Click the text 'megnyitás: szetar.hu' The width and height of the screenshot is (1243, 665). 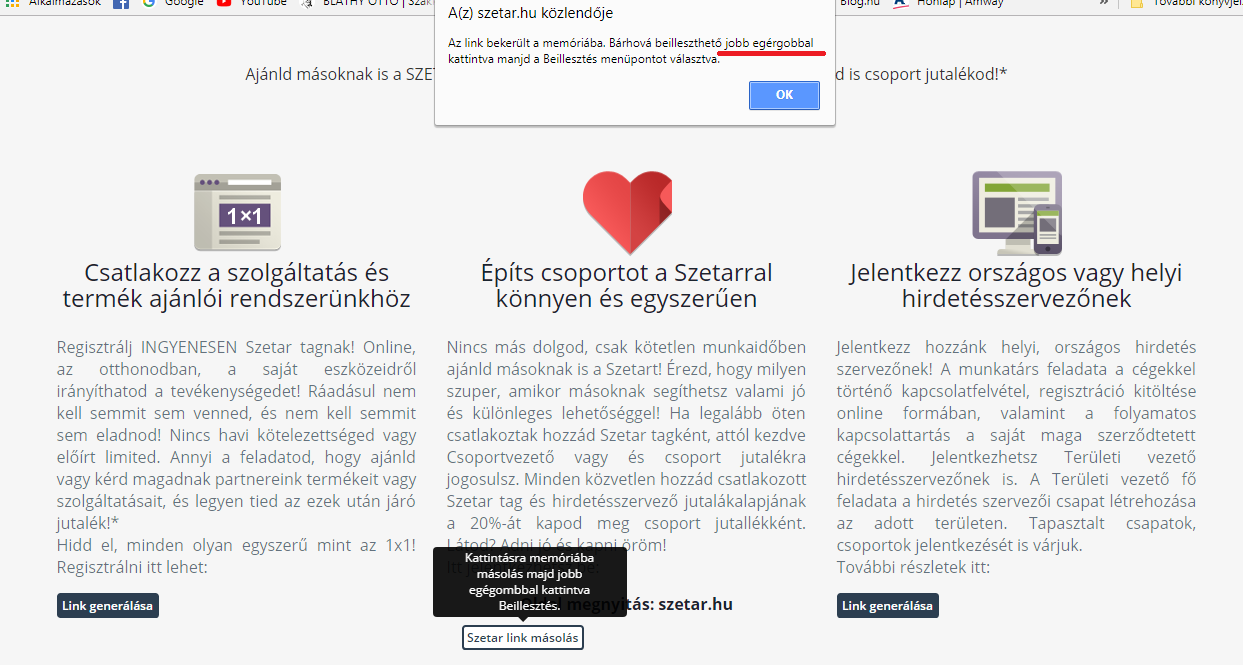coord(650,604)
